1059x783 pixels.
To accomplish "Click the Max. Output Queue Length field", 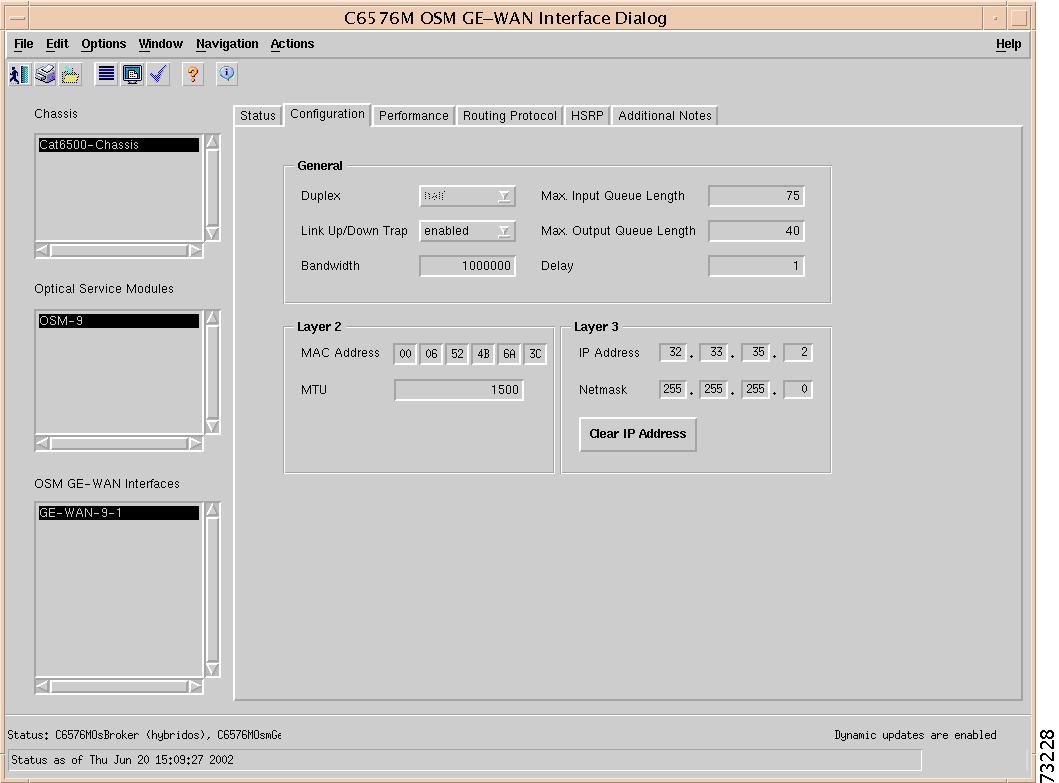I will (756, 231).
